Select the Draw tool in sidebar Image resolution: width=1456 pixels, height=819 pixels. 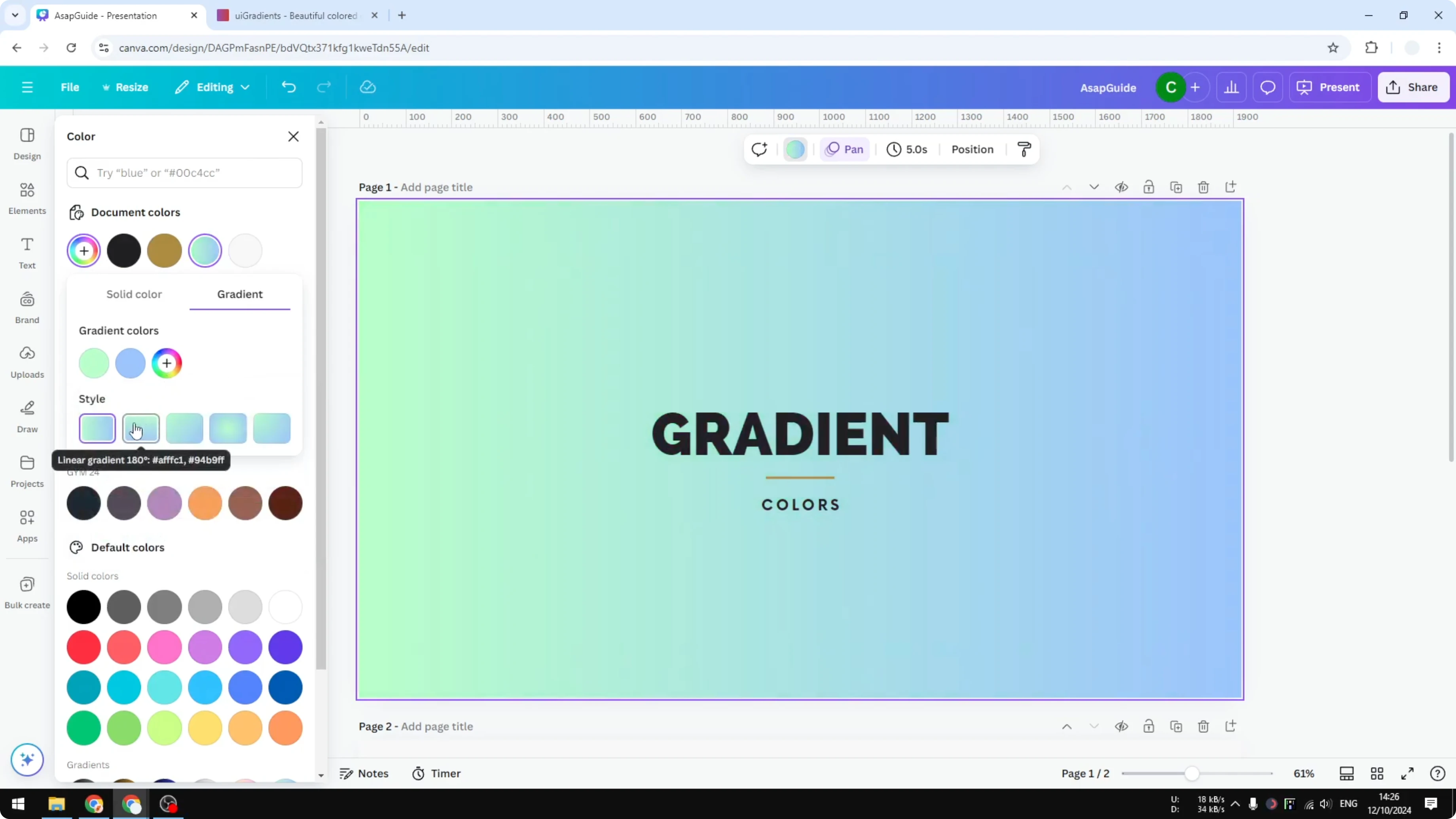(x=27, y=415)
